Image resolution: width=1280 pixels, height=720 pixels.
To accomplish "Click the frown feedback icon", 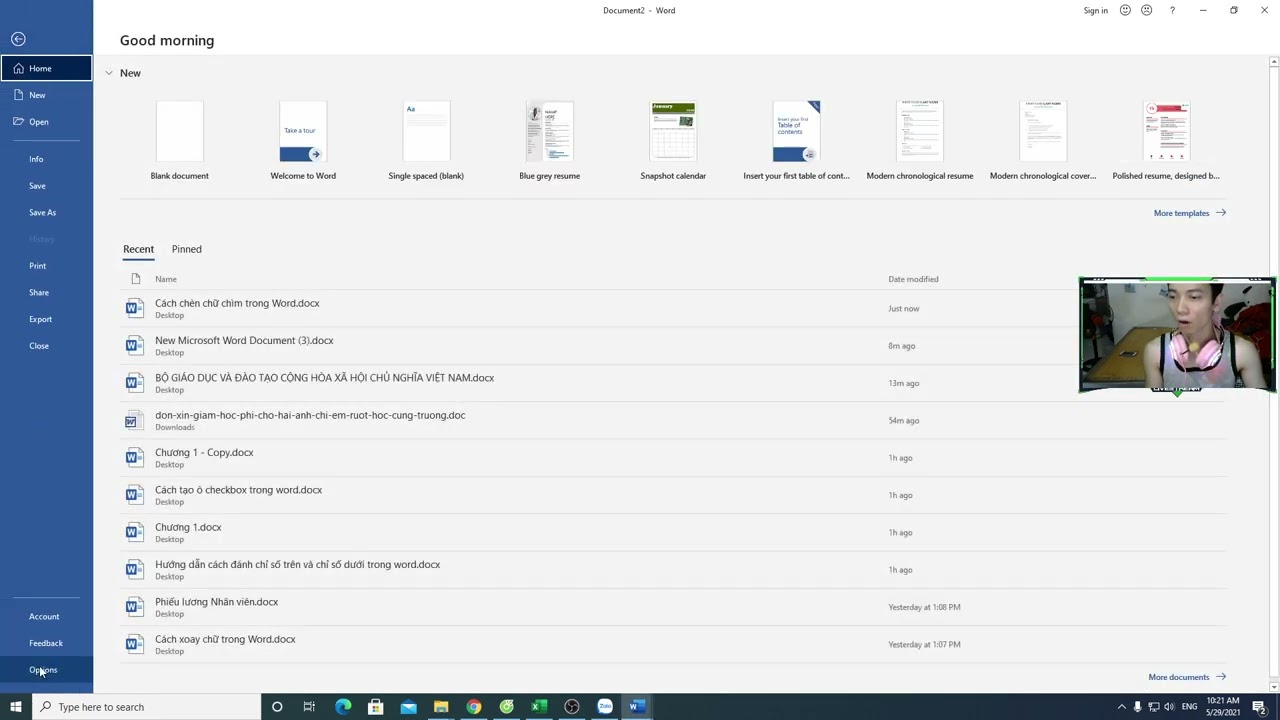I will coord(1146,10).
